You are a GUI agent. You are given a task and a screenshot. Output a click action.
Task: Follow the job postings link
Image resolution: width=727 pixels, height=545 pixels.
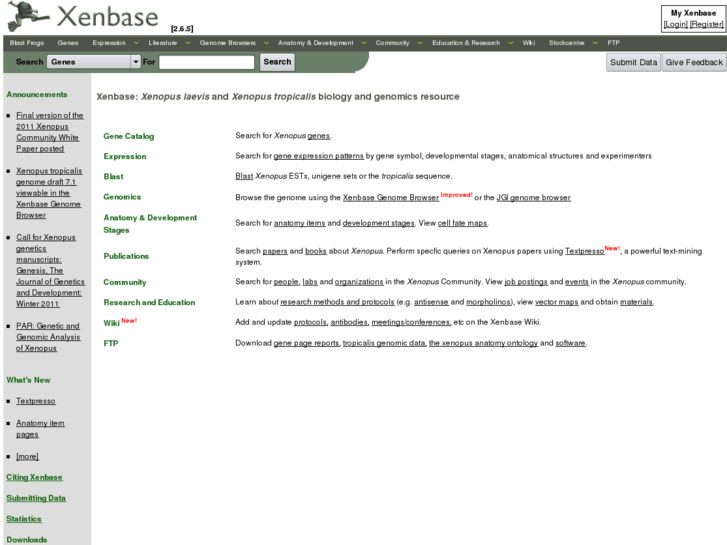(526, 282)
